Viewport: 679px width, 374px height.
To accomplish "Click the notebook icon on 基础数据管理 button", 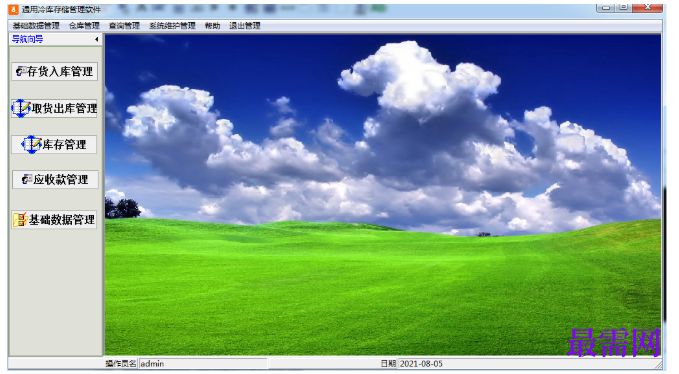I will (20, 219).
